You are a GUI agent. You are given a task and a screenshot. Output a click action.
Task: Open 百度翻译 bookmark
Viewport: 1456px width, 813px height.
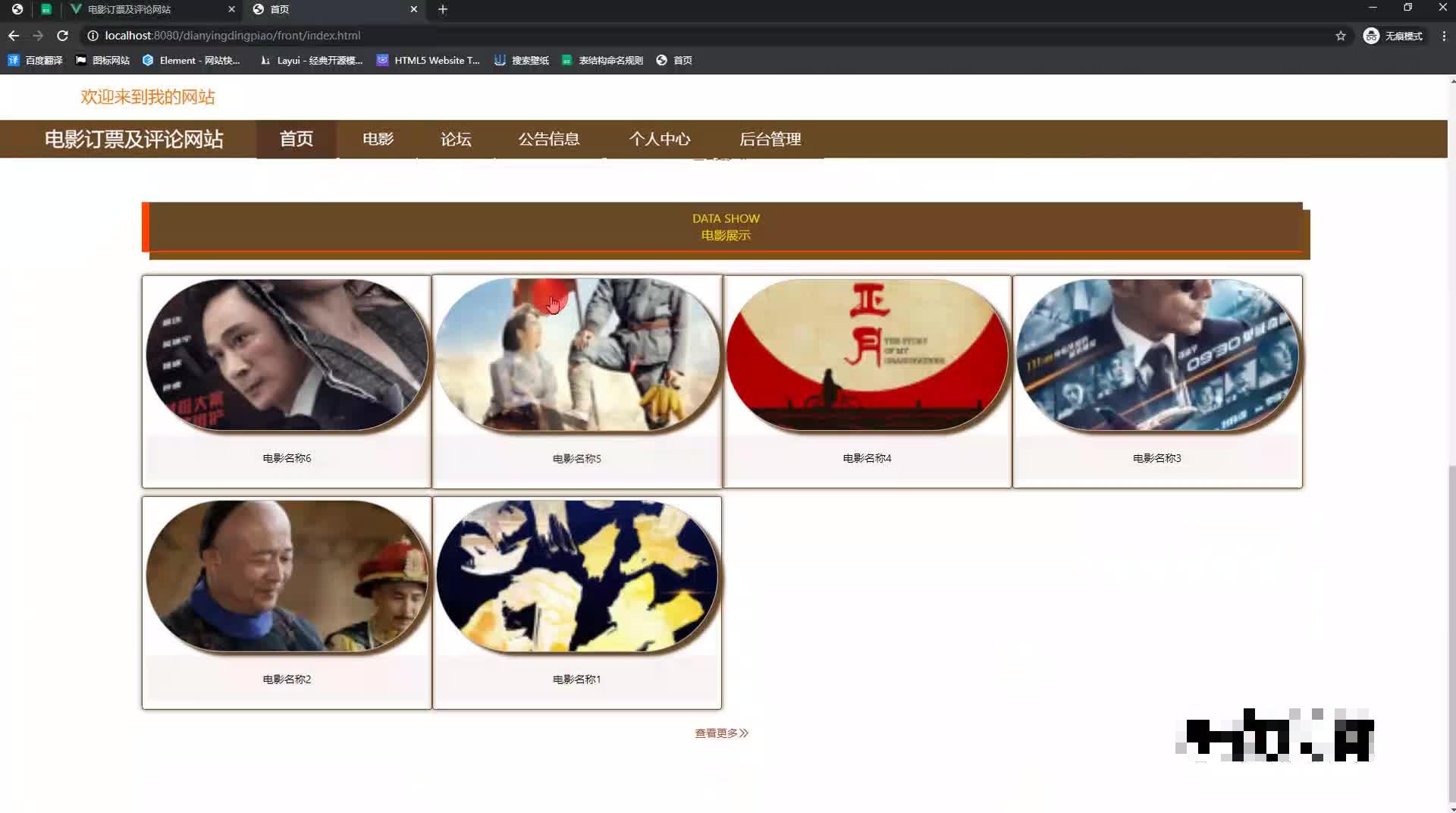coord(36,60)
